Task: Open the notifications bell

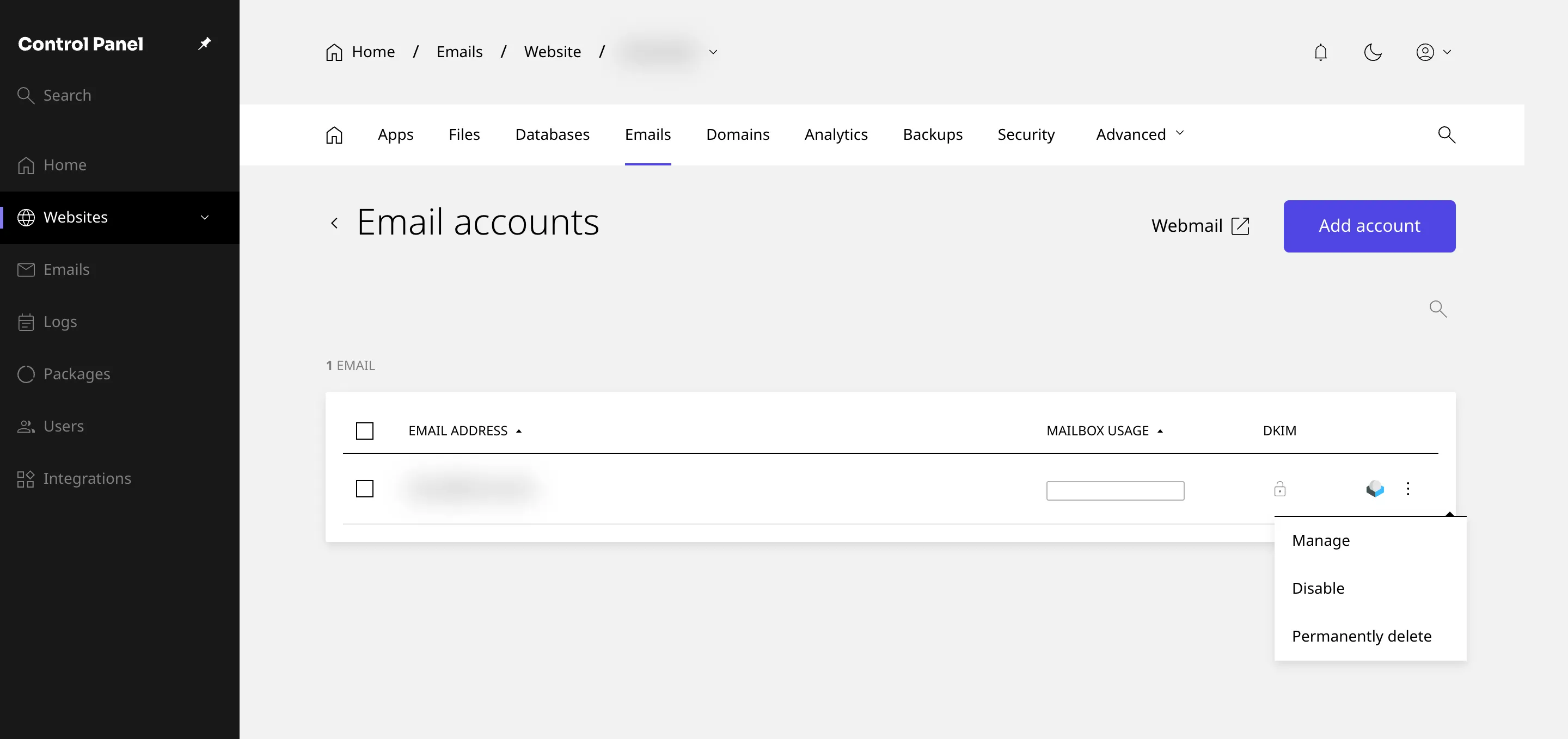Action: pos(1320,52)
